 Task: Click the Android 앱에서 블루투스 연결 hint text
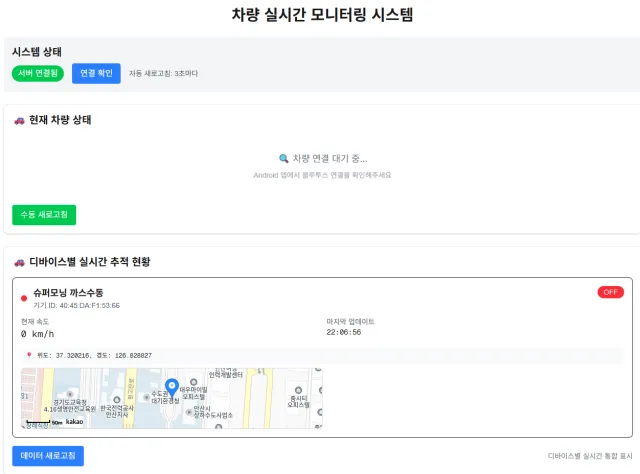coord(322,175)
